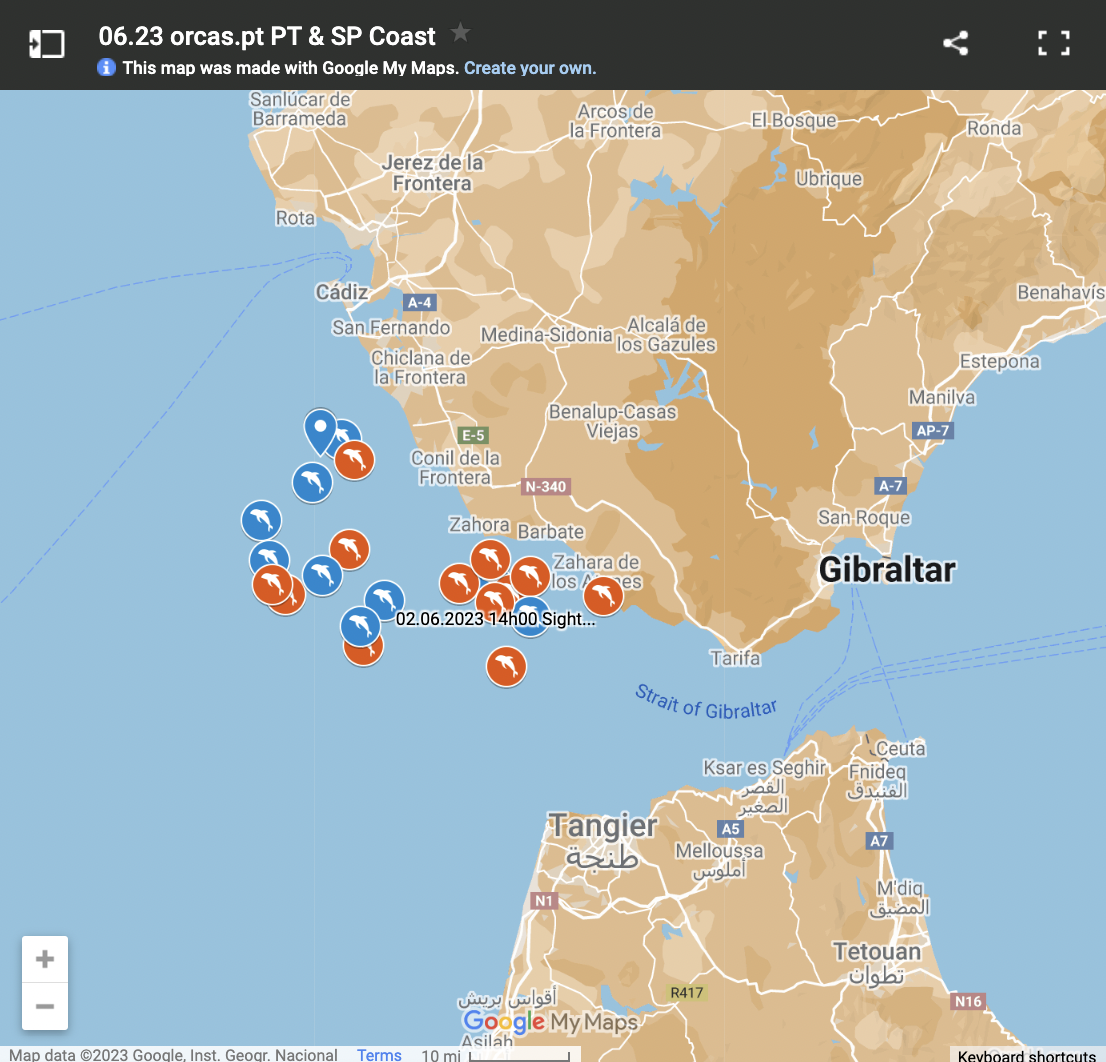Click the share map icon

[x=955, y=43]
